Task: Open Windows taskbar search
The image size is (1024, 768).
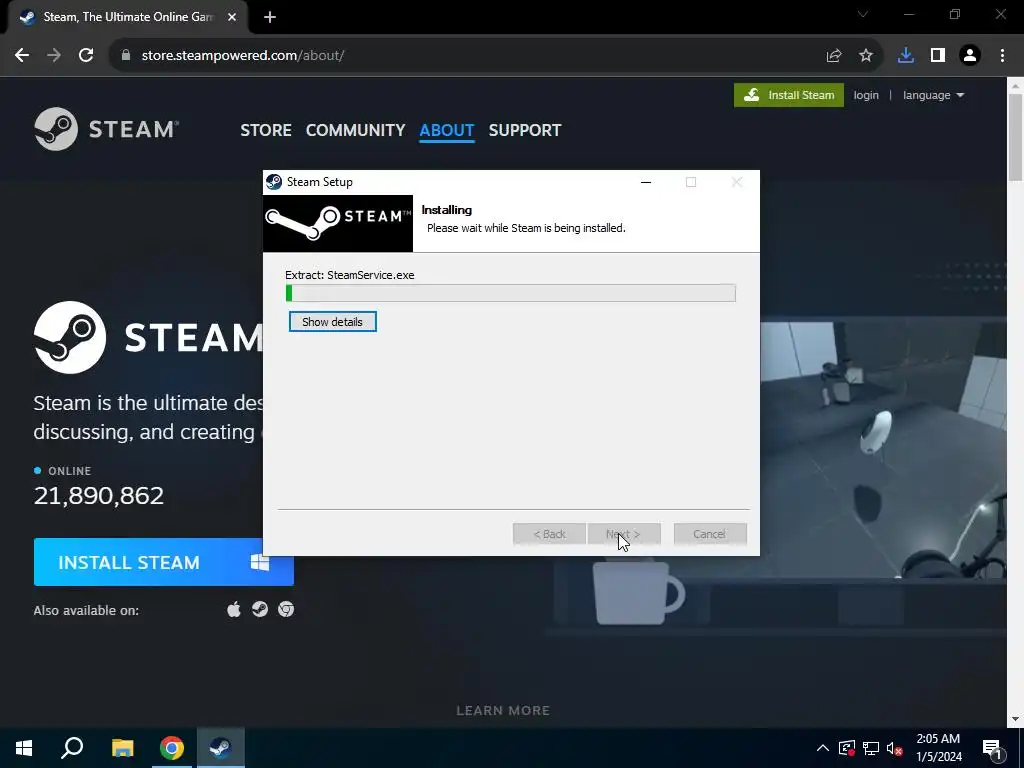Action: [72, 748]
